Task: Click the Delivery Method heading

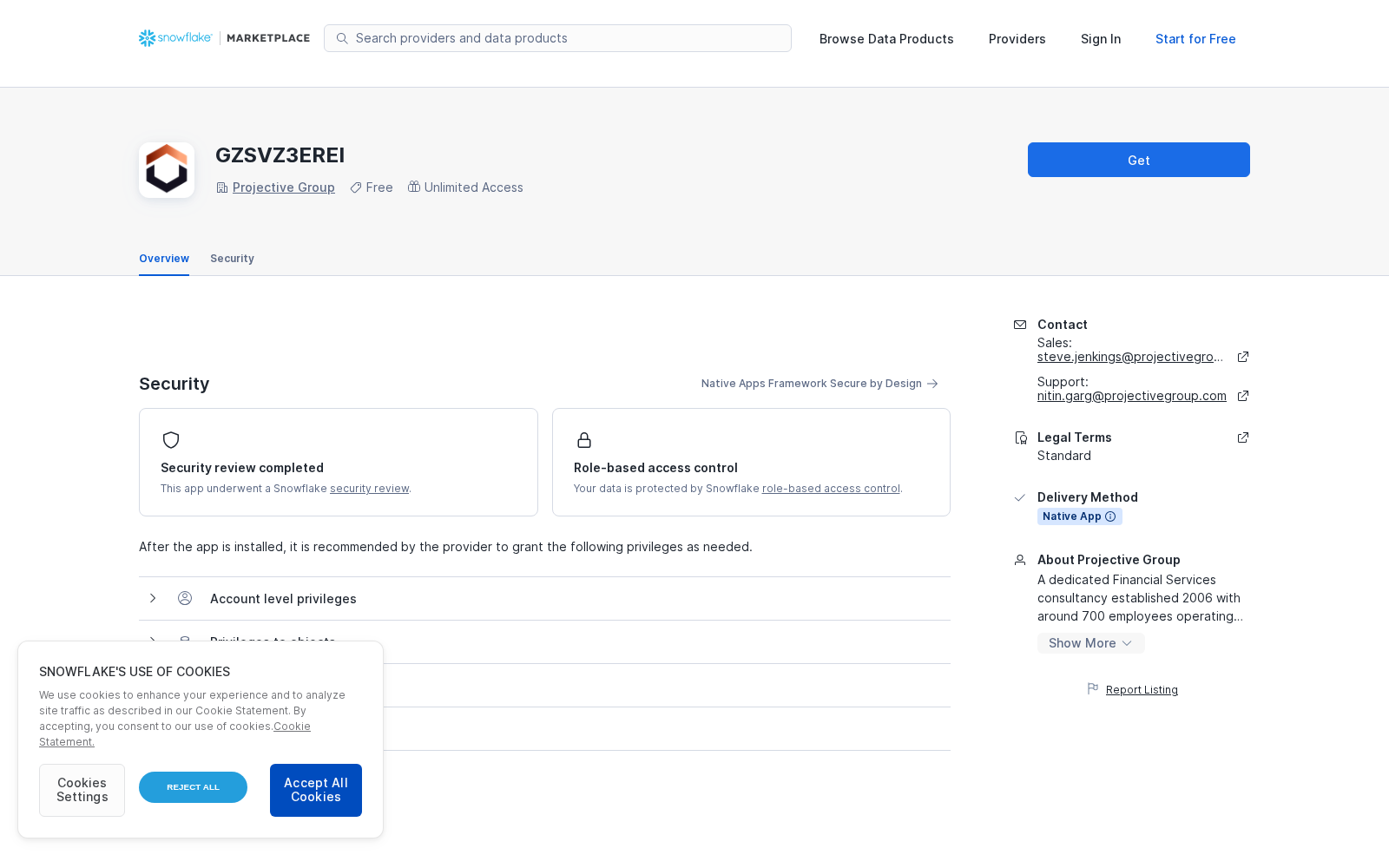Action: pyautogui.click(x=1088, y=497)
